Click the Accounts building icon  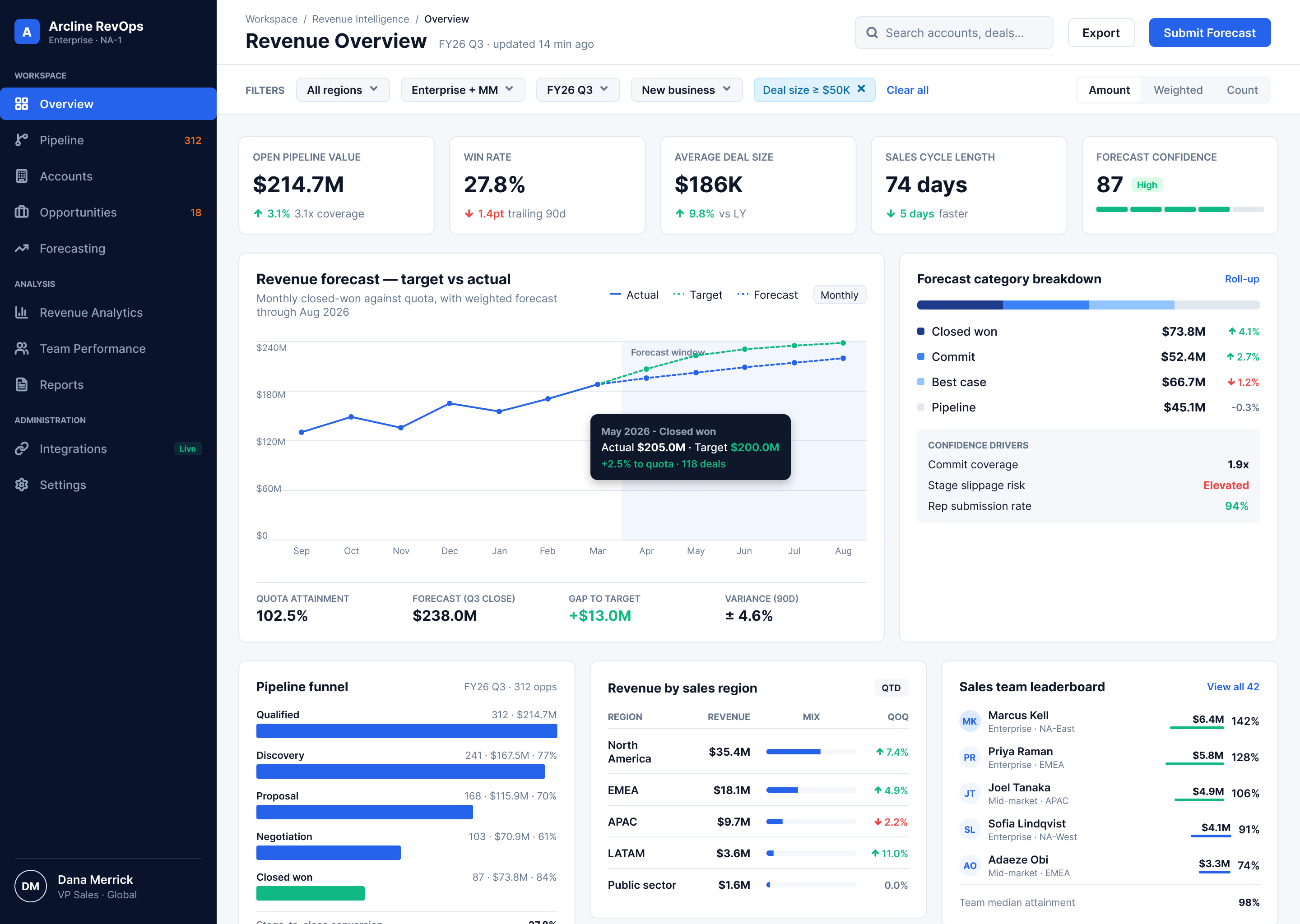[22, 176]
